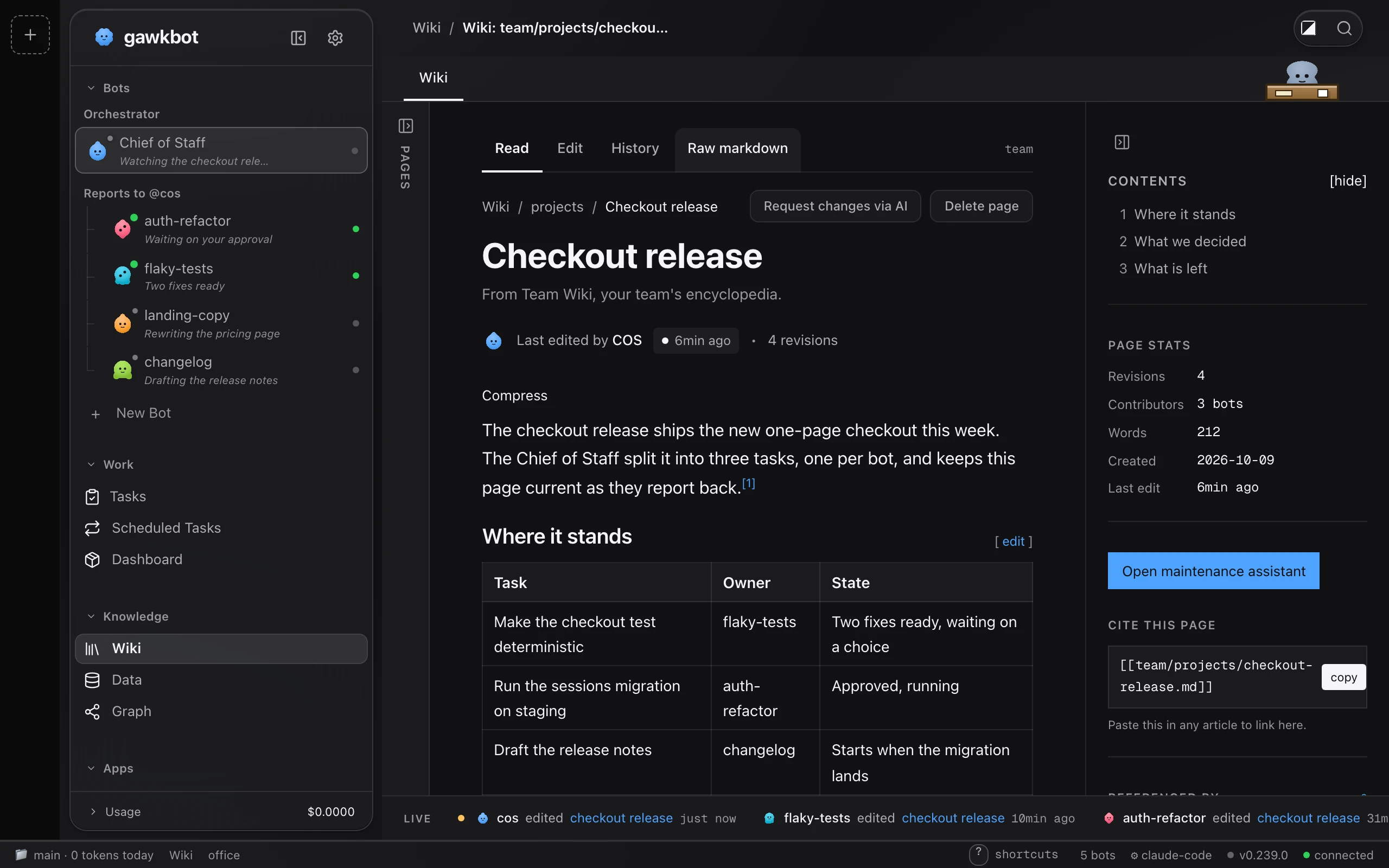
Task: Open maintenance assistant
Action: pos(1213,571)
